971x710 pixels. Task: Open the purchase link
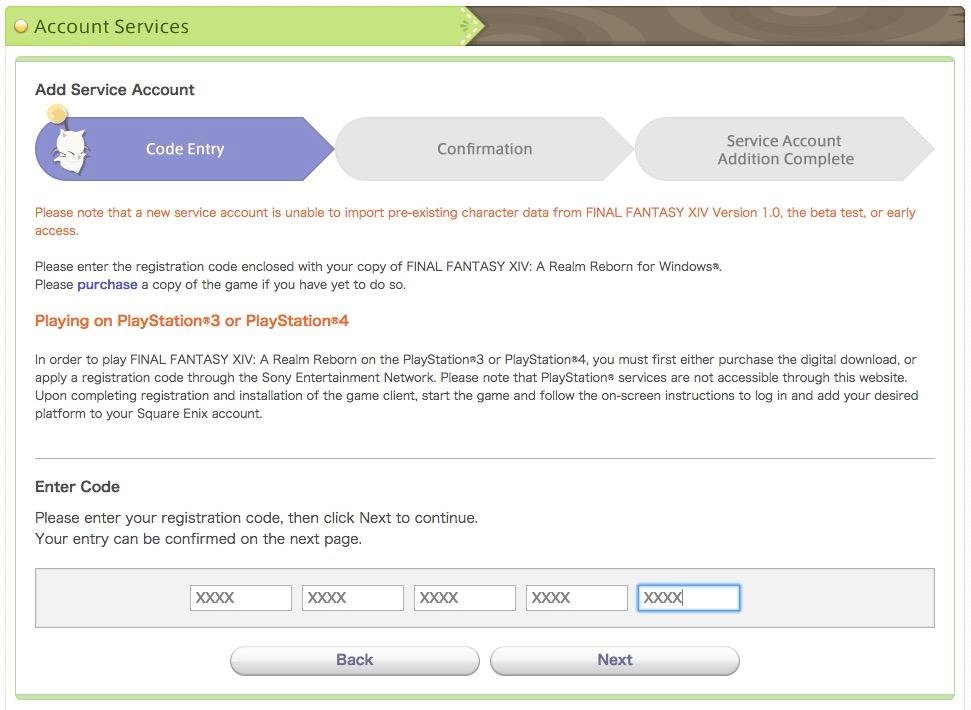tap(107, 285)
